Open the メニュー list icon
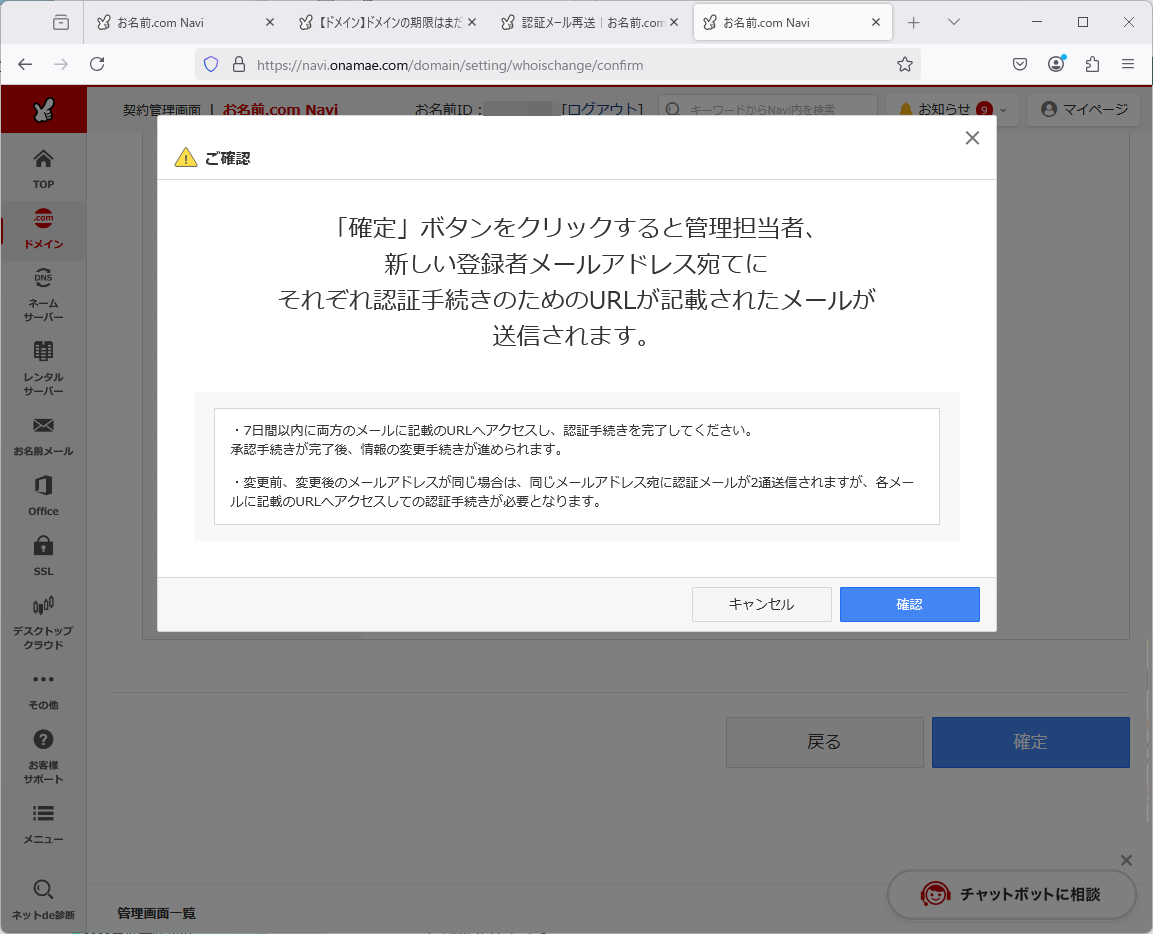The width and height of the screenshot is (1153, 934). pos(43,823)
